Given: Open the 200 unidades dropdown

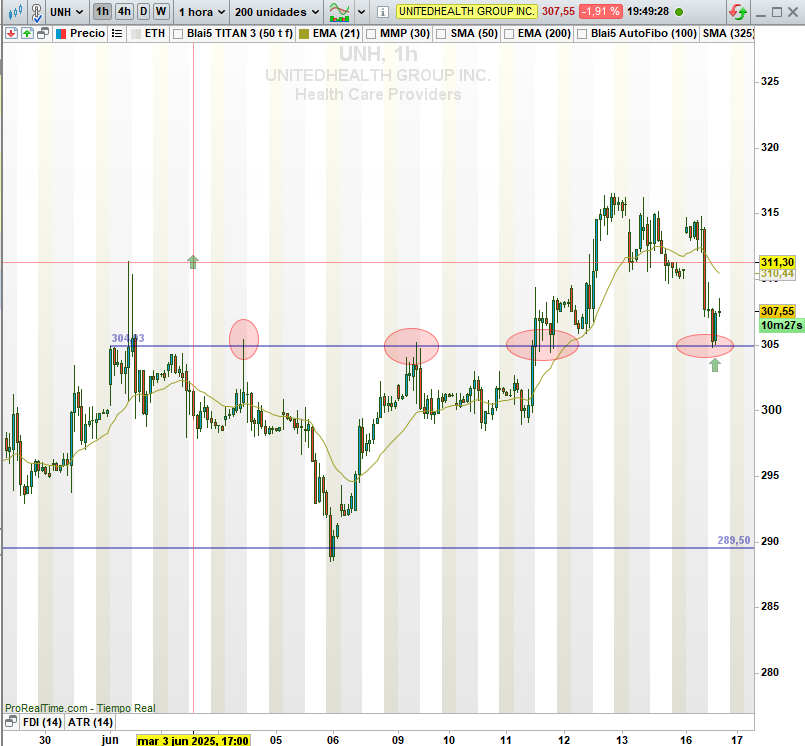Looking at the screenshot, I should (x=277, y=12).
